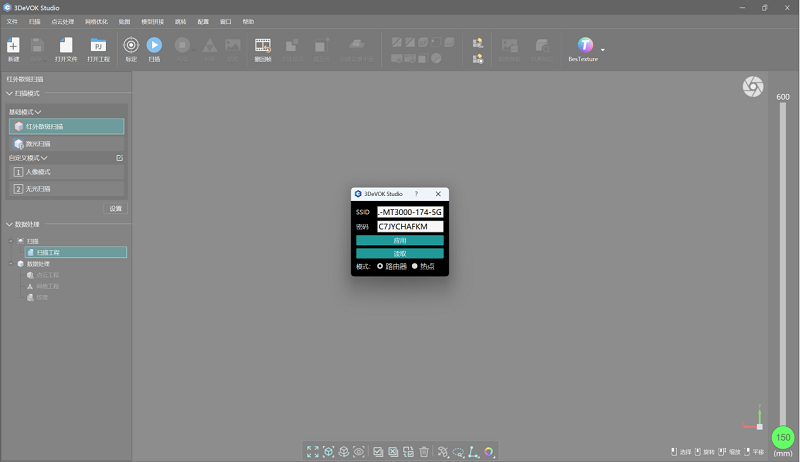Open the 模型拼接 menu
This screenshot has height=462, width=800.
pos(153,21)
